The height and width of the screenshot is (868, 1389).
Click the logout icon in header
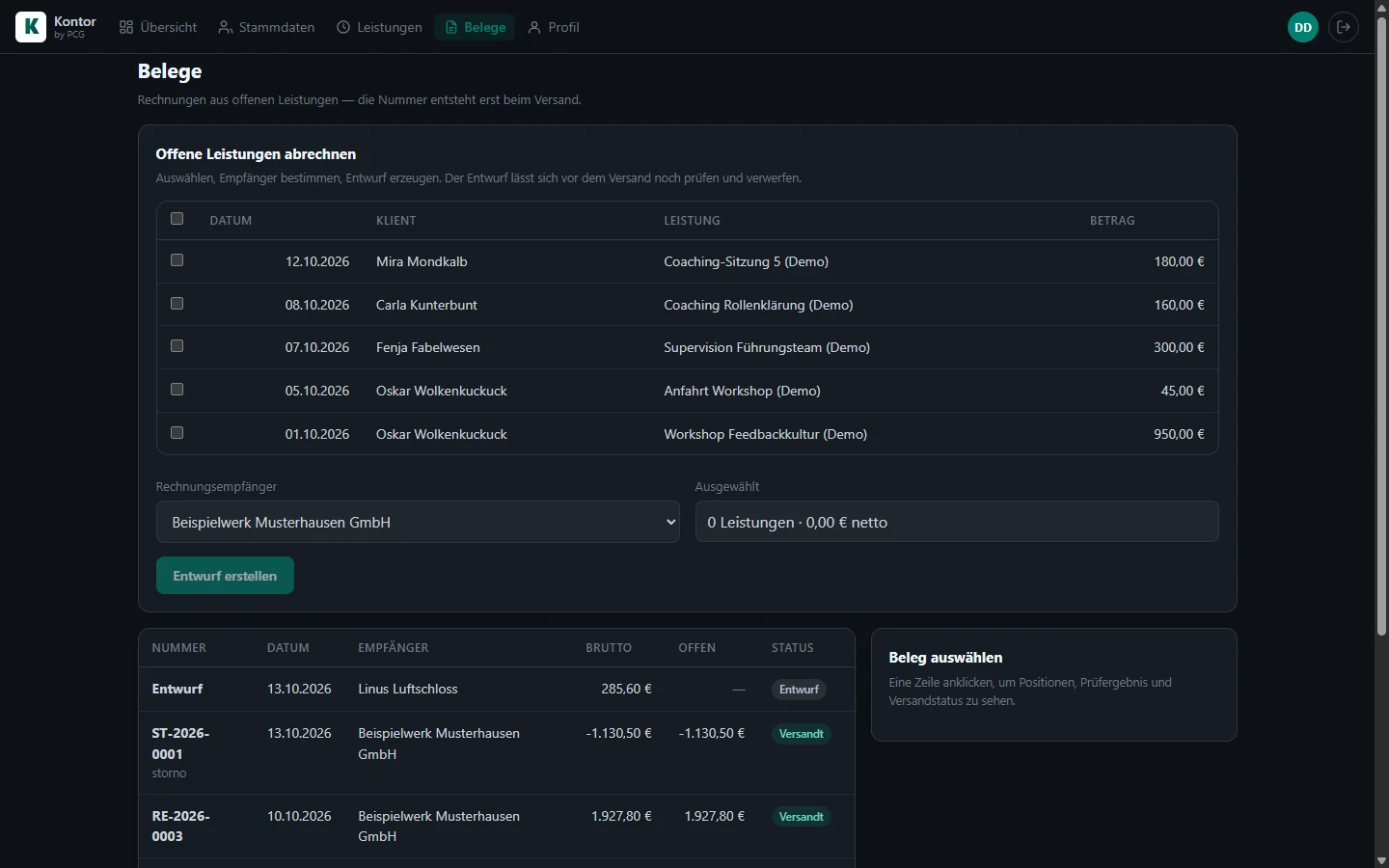tap(1344, 27)
